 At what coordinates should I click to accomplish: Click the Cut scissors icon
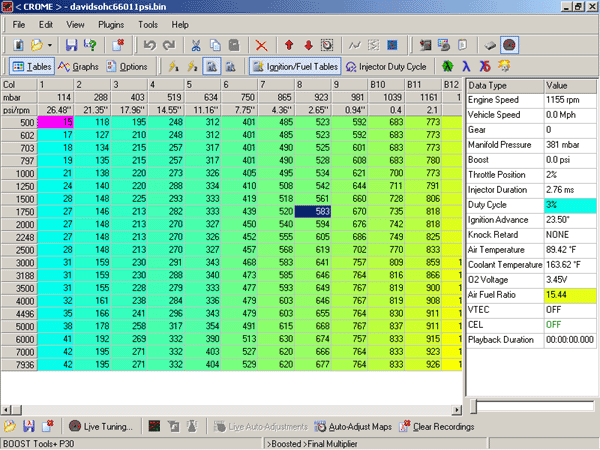[x=195, y=45]
